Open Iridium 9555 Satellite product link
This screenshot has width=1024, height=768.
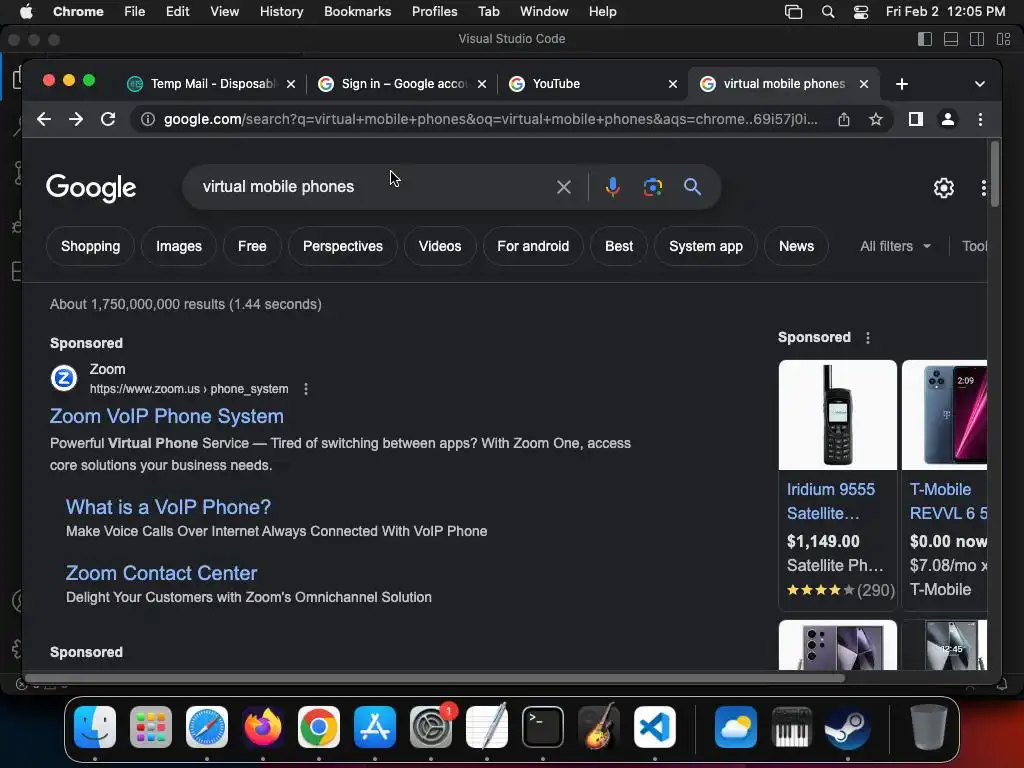click(x=831, y=501)
